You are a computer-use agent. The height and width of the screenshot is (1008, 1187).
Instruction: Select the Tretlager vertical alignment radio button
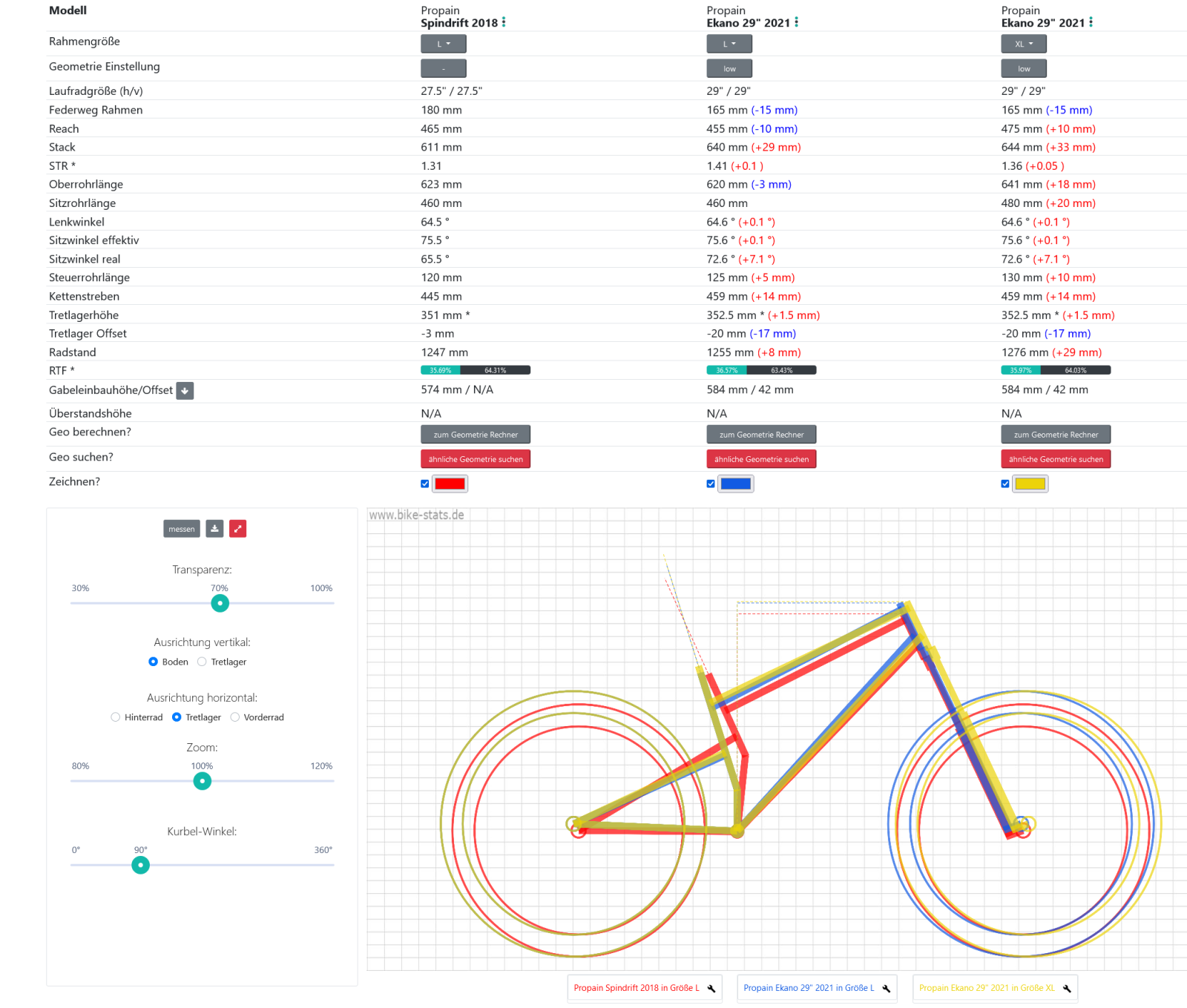coord(202,662)
